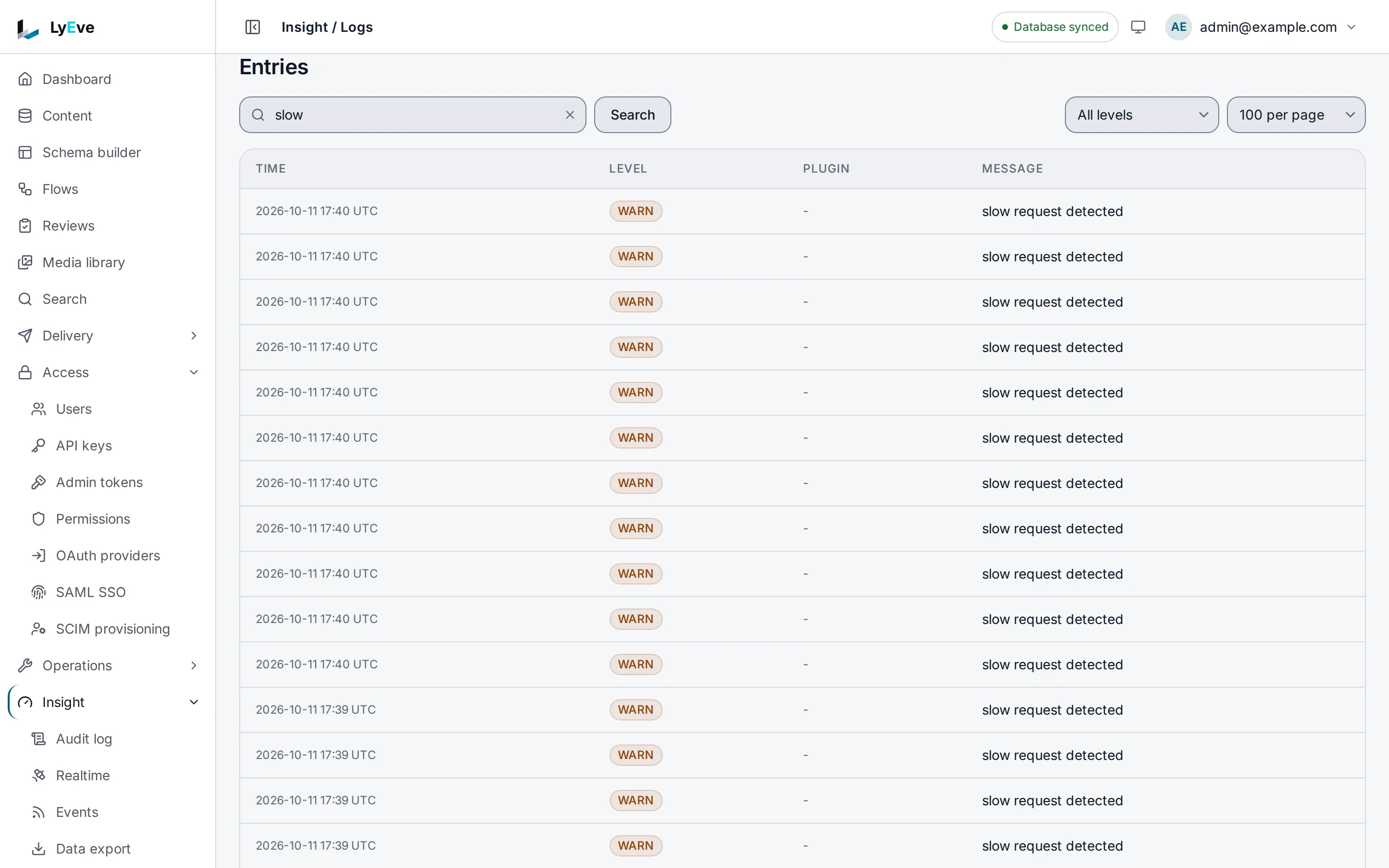Open Flows via its workflow icon
Image resolution: width=1389 pixels, height=868 pixels.
click(x=25, y=189)
